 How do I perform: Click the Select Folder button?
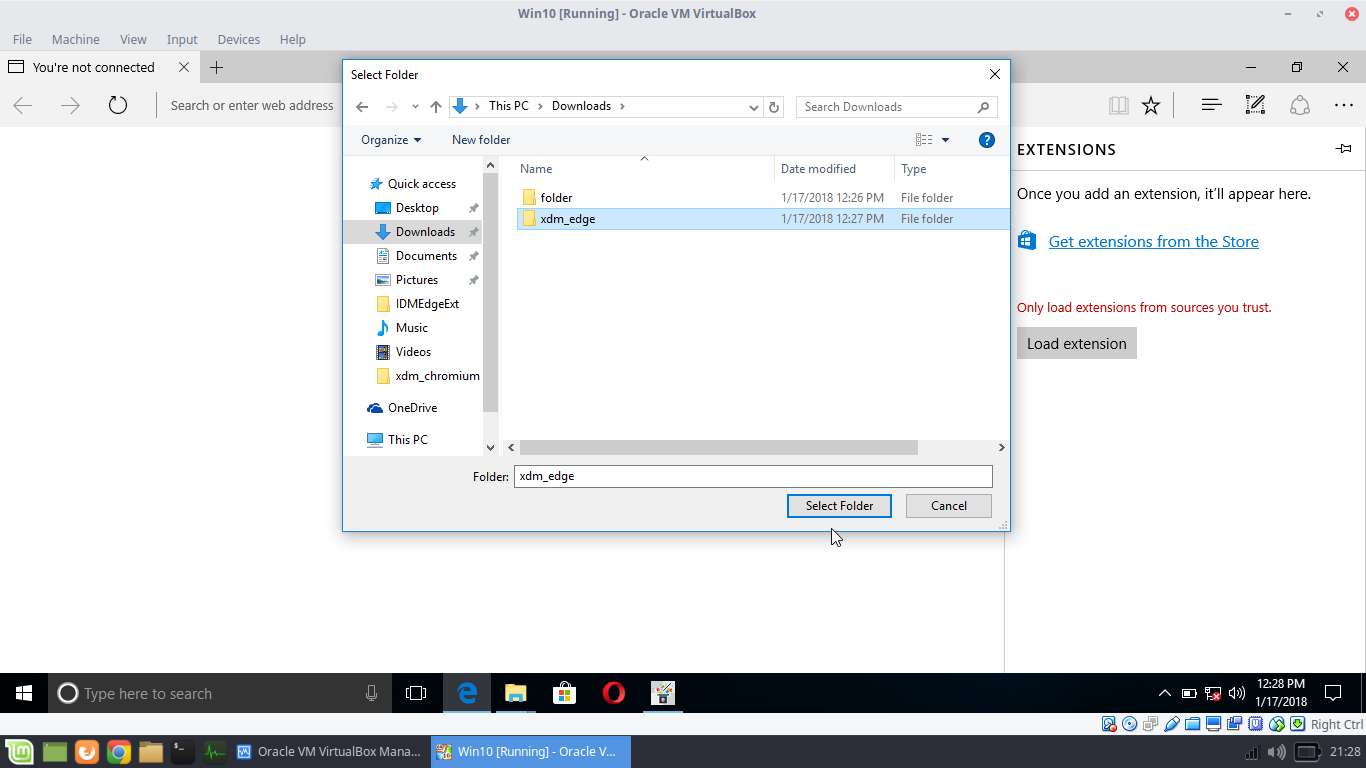[839, 506]
